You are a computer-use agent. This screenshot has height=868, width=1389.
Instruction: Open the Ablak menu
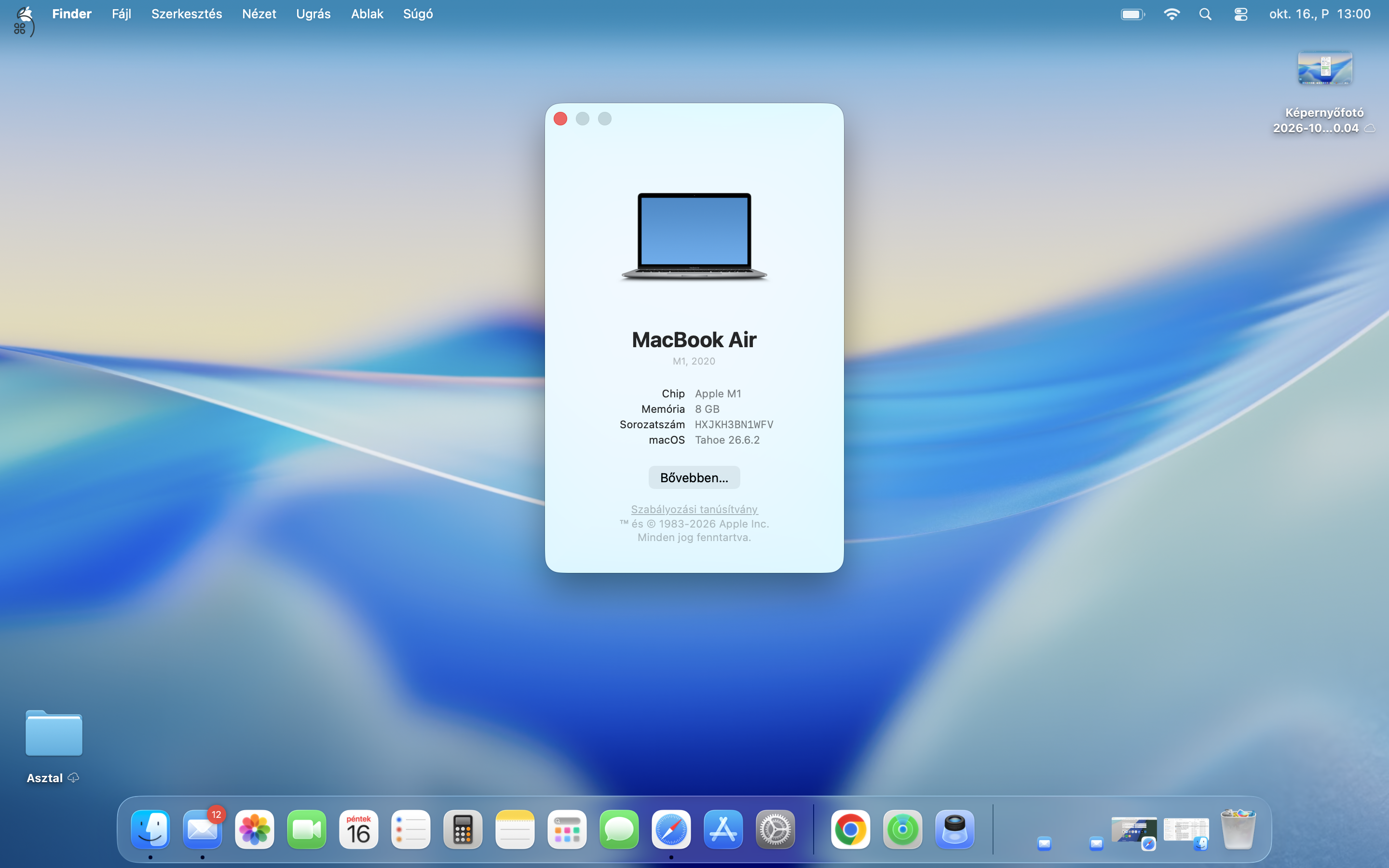pos(368,14)
